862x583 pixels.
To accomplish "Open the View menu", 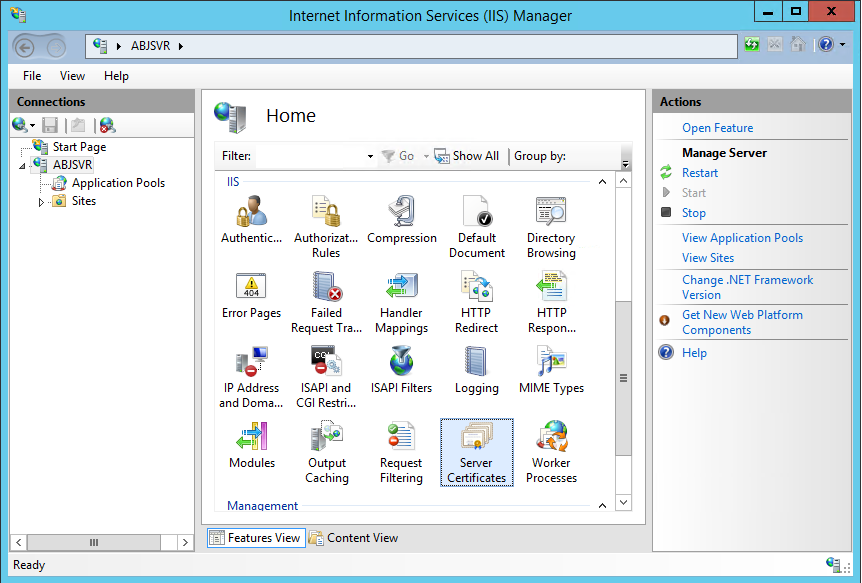I will [72, 75].
